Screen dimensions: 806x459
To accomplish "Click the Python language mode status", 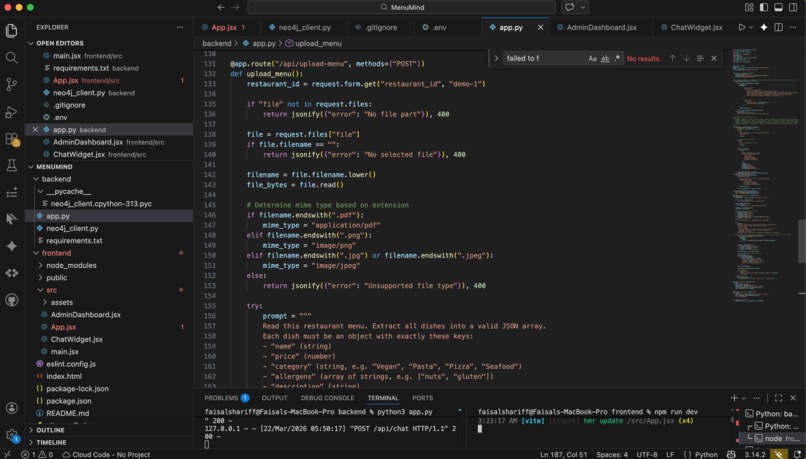I will pos(706,454).
